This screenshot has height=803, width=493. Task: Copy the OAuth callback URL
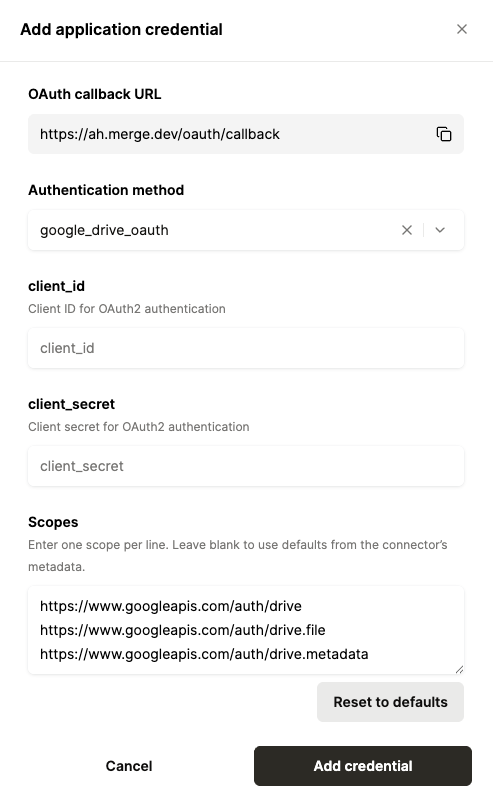pyautogui.click(x=444, y=134)
